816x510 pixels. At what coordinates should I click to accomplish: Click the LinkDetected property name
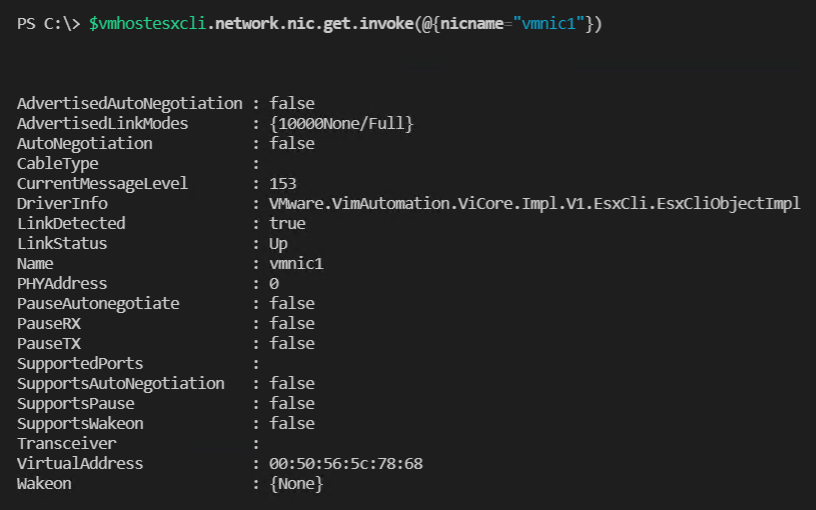pos(71,223)
